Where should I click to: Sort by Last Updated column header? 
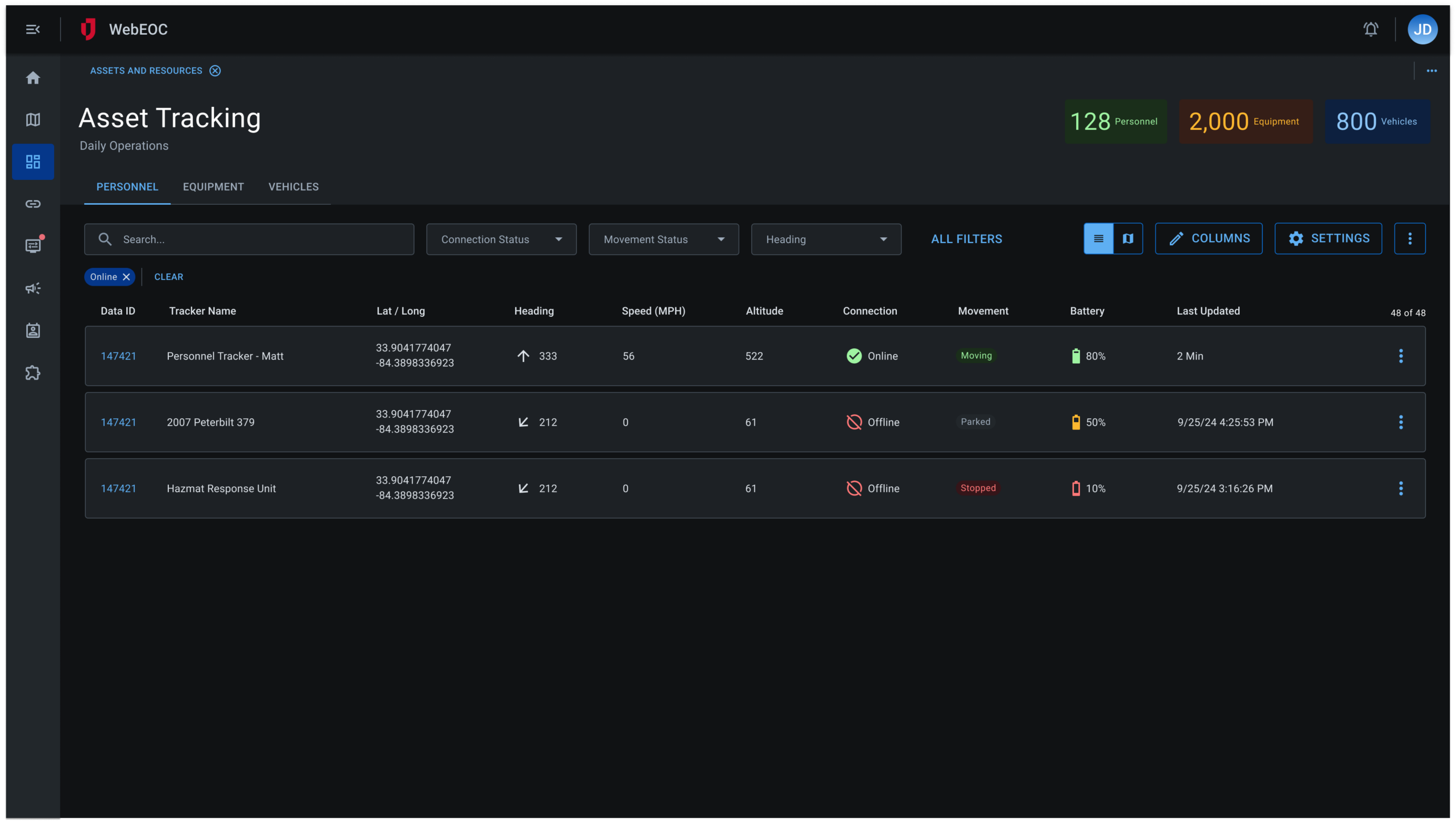pos(1208,311)
